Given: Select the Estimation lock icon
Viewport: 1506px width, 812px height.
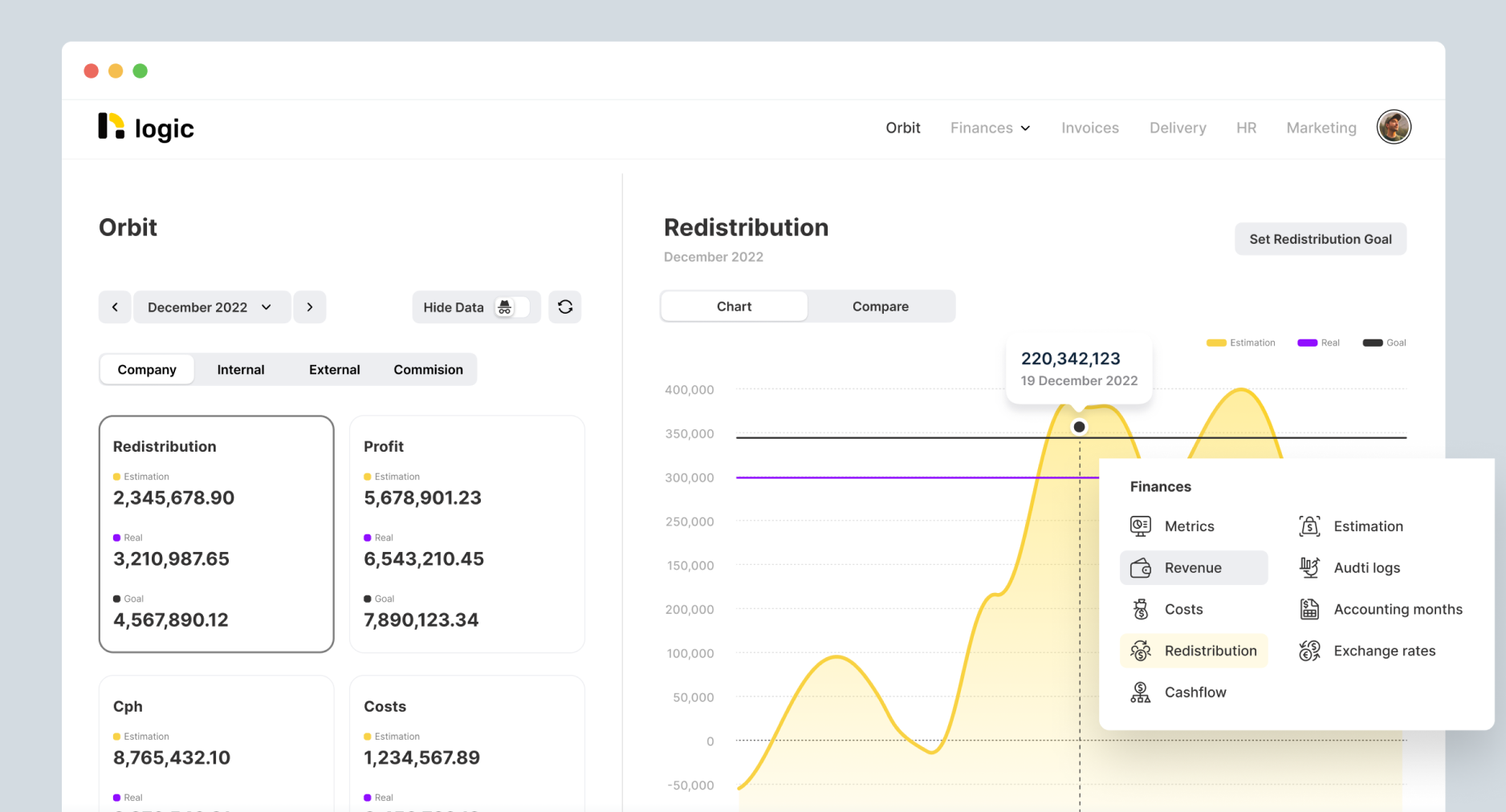Looking at the screenshot, I should pos(1309,526).
